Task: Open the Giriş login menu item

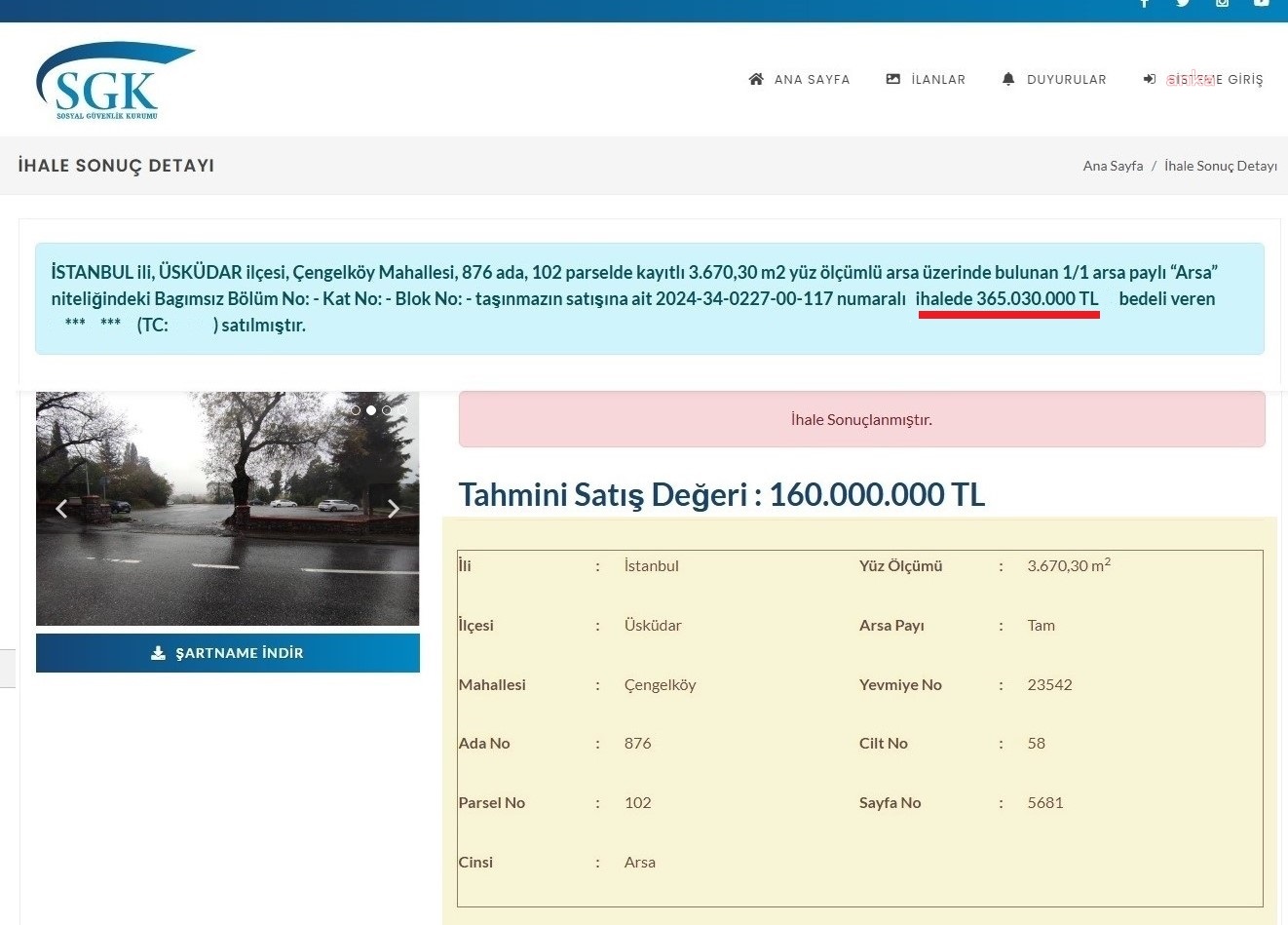Action: tap(1203, 79)
